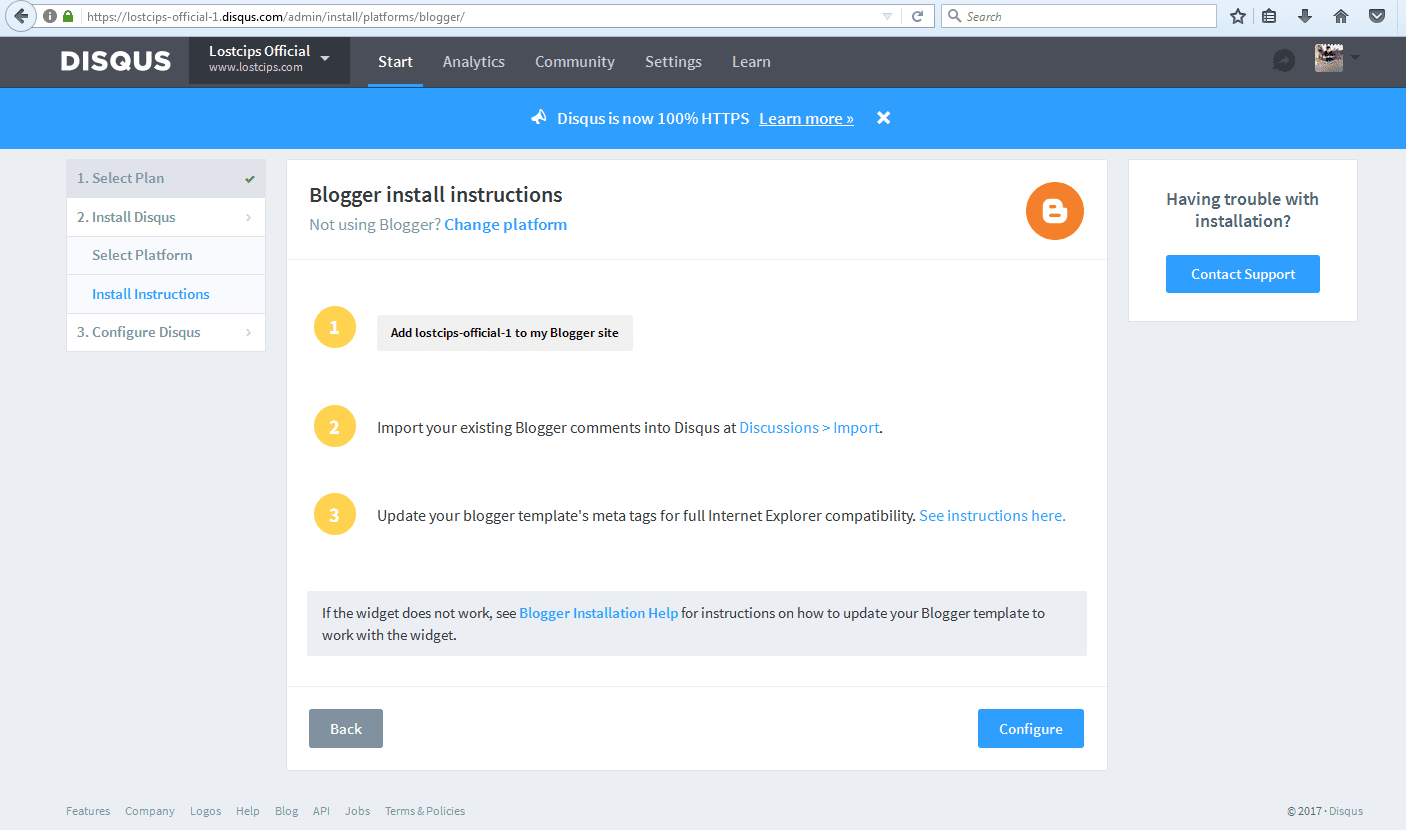Open the bookmarks list icon

point(1269,16)
